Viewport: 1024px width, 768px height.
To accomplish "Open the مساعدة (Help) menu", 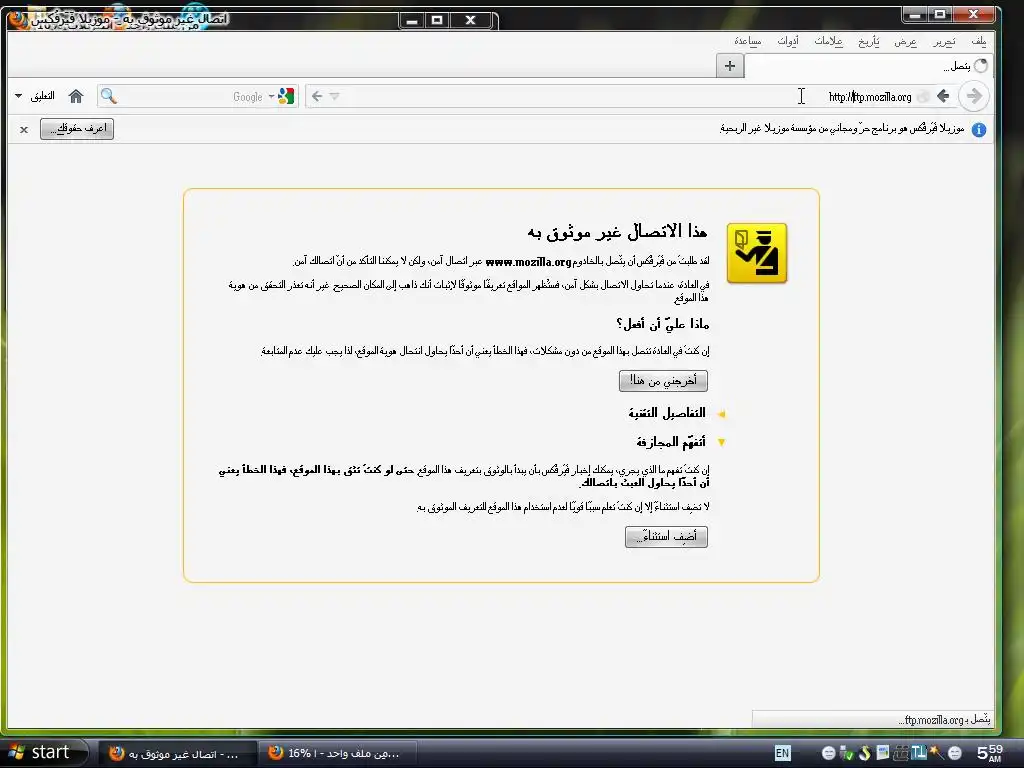I will (x=748, y=41).
